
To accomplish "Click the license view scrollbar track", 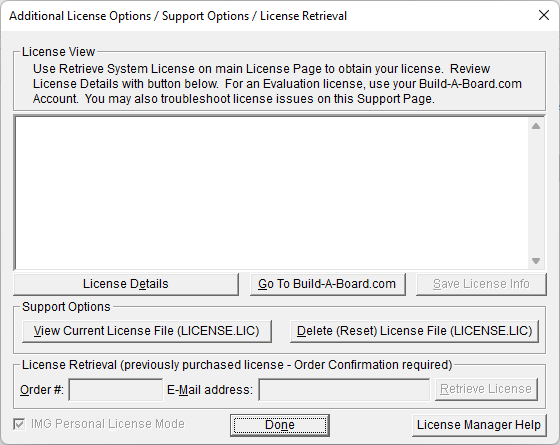I will coord(536,193).
